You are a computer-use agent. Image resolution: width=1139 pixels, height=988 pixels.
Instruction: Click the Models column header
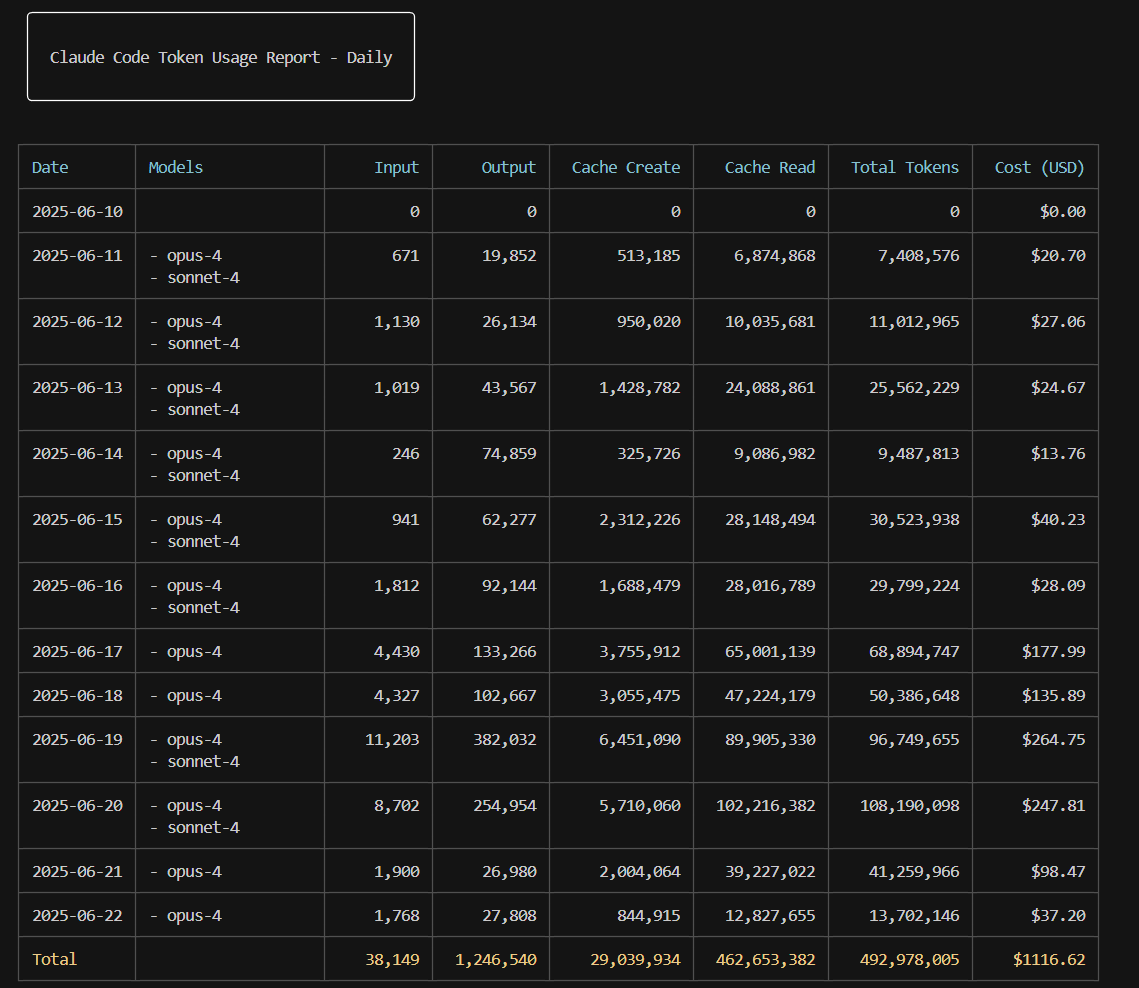[x=176, y=167]
